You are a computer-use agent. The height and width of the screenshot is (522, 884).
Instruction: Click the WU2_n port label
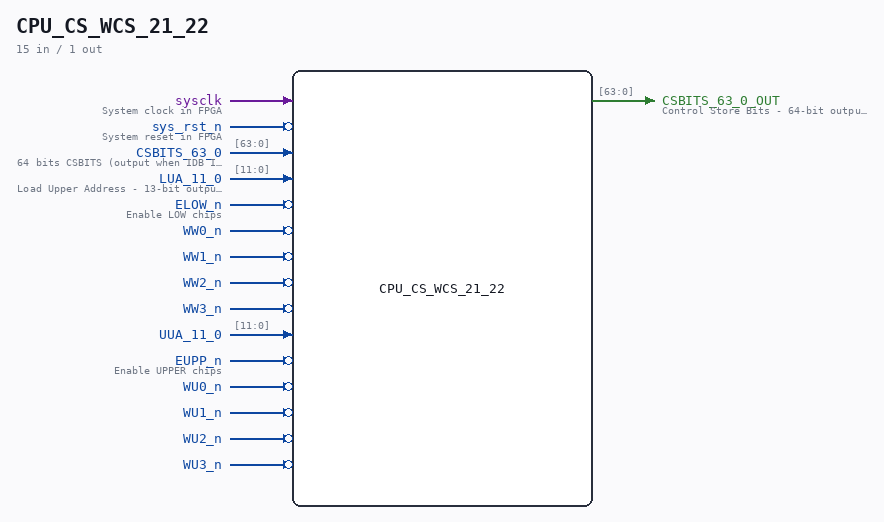(202, 439)
